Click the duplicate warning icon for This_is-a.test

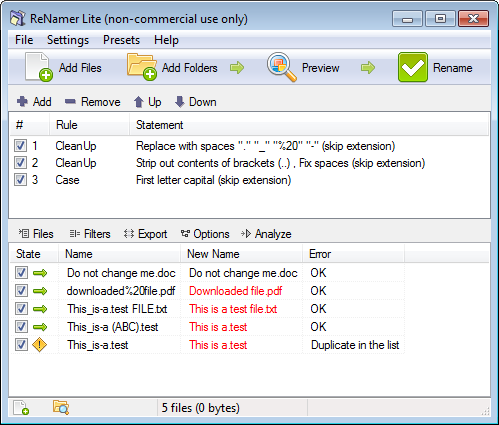(x=39, y=345)
